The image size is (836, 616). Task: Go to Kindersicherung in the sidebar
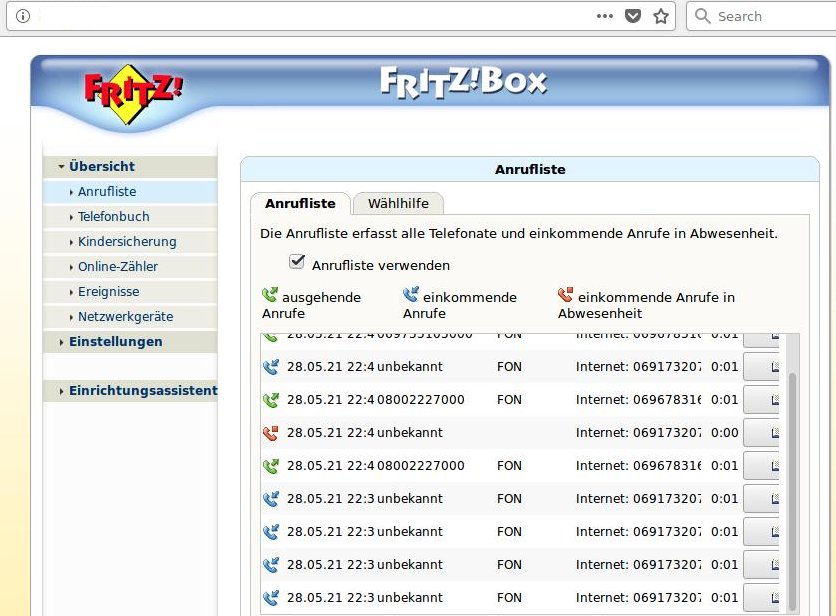pyautogui.click(x=130, y=242)
